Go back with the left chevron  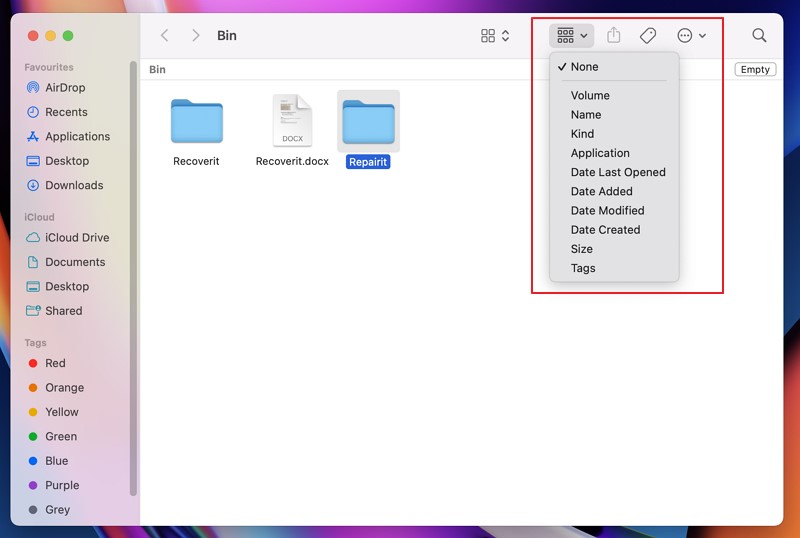click(164, 36)
